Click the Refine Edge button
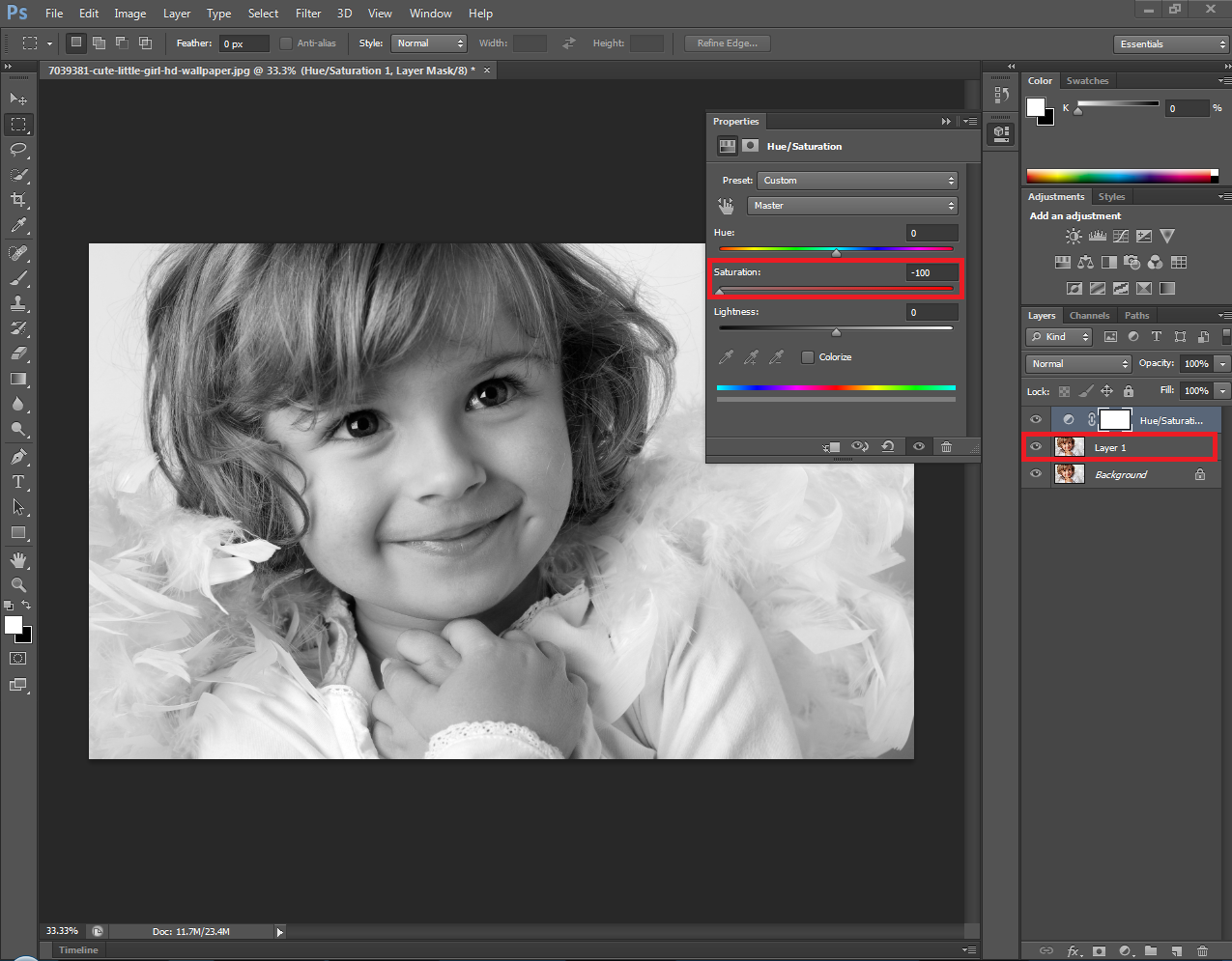 (728, 43)
